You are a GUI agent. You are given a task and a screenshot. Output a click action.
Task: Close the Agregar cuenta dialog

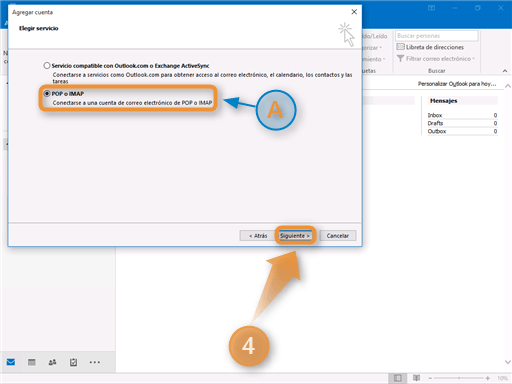pos(354,12)
